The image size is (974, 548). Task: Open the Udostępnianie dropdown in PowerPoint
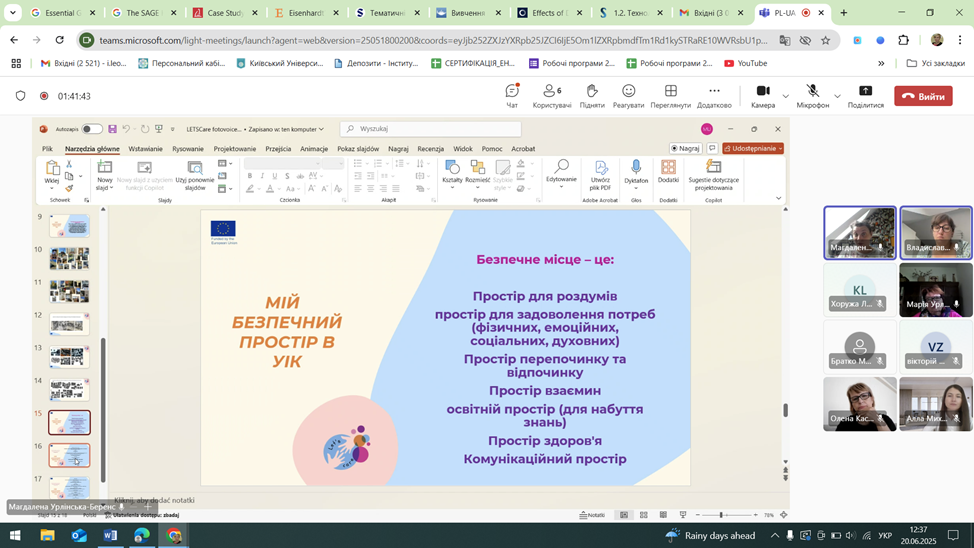pyautogui.click(x=753, y=148)
